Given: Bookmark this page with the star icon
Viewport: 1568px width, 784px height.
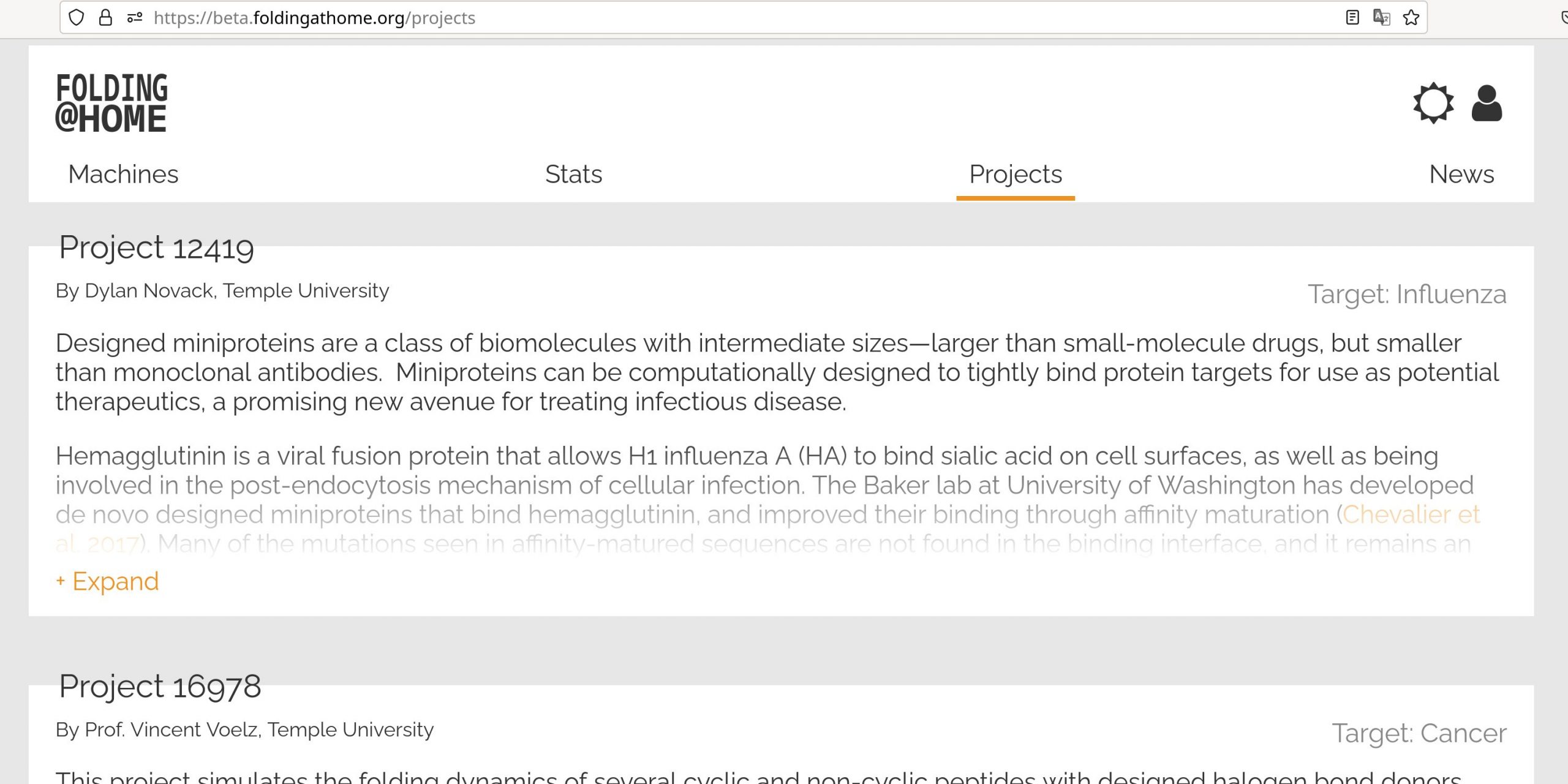Looking at the screenshot, I should tap(1411, 18).
